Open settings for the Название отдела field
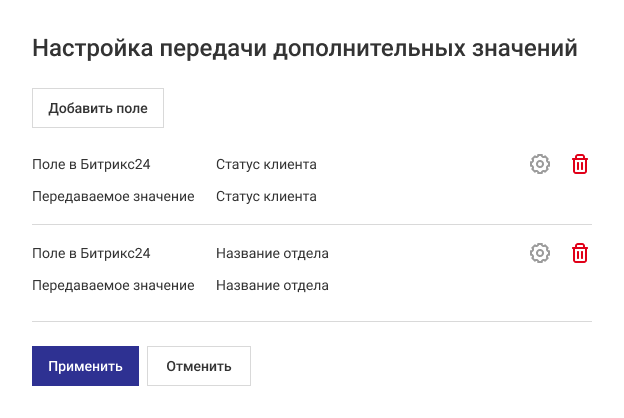 point(540,254)
